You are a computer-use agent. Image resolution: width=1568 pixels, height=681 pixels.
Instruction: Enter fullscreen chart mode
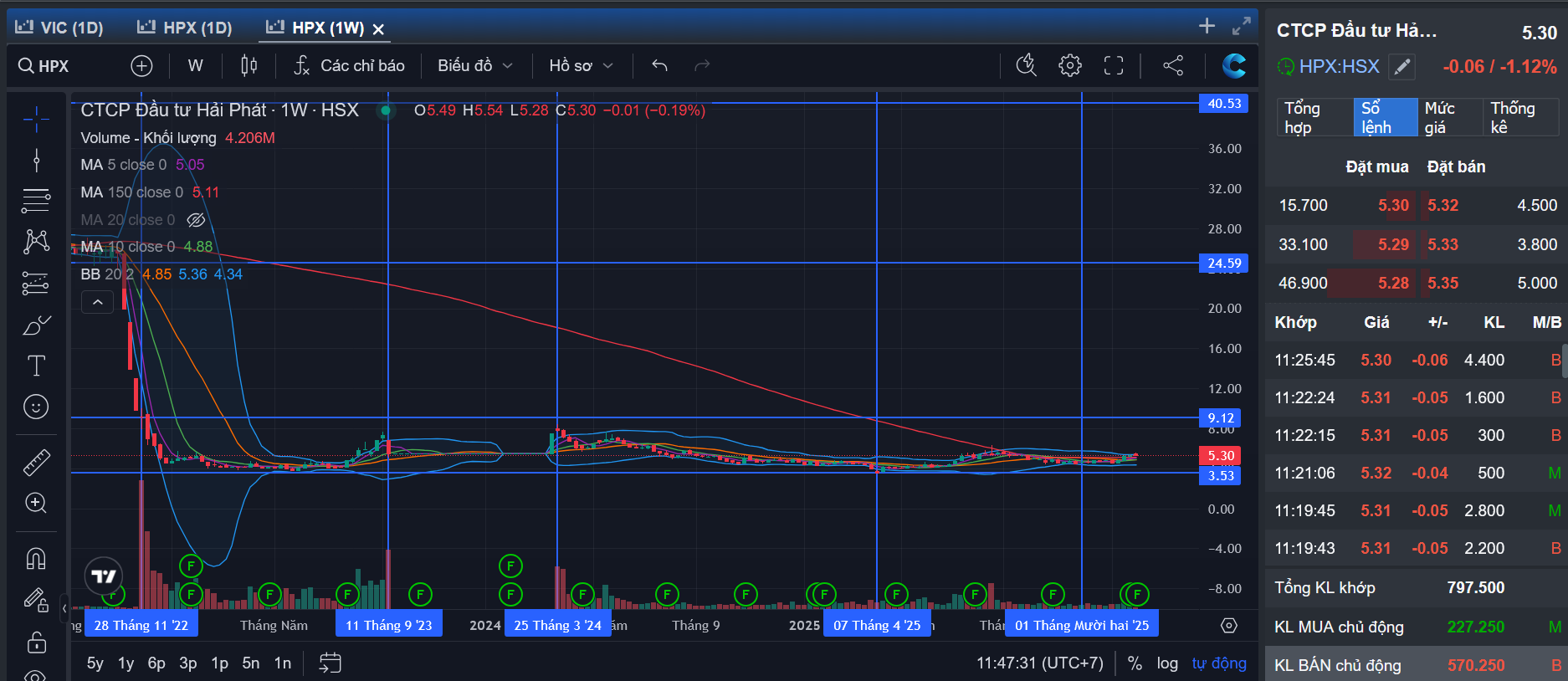click(x=1114, y=65)
